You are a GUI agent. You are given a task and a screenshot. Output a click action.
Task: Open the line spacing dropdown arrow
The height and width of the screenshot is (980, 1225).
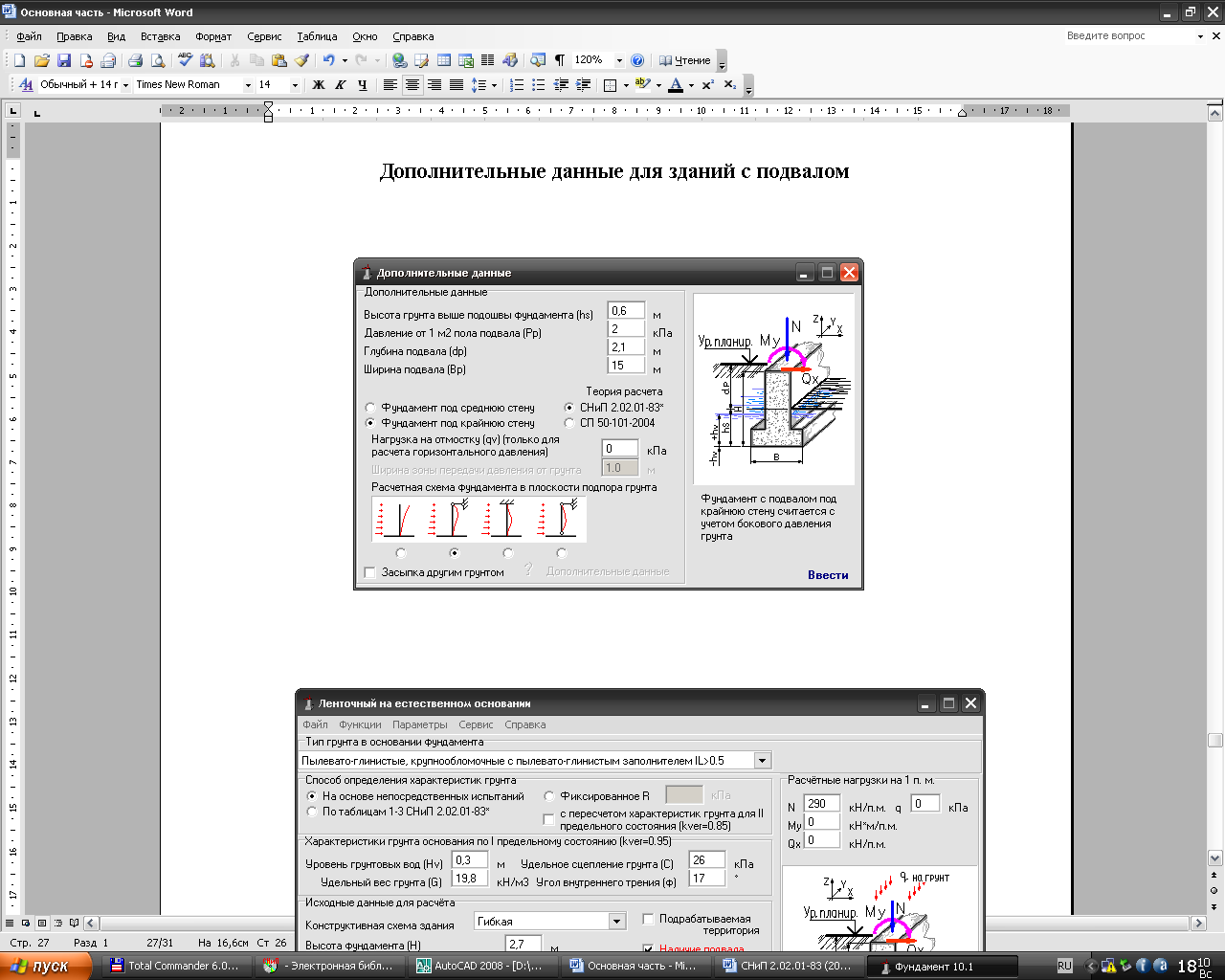point(494,85)
